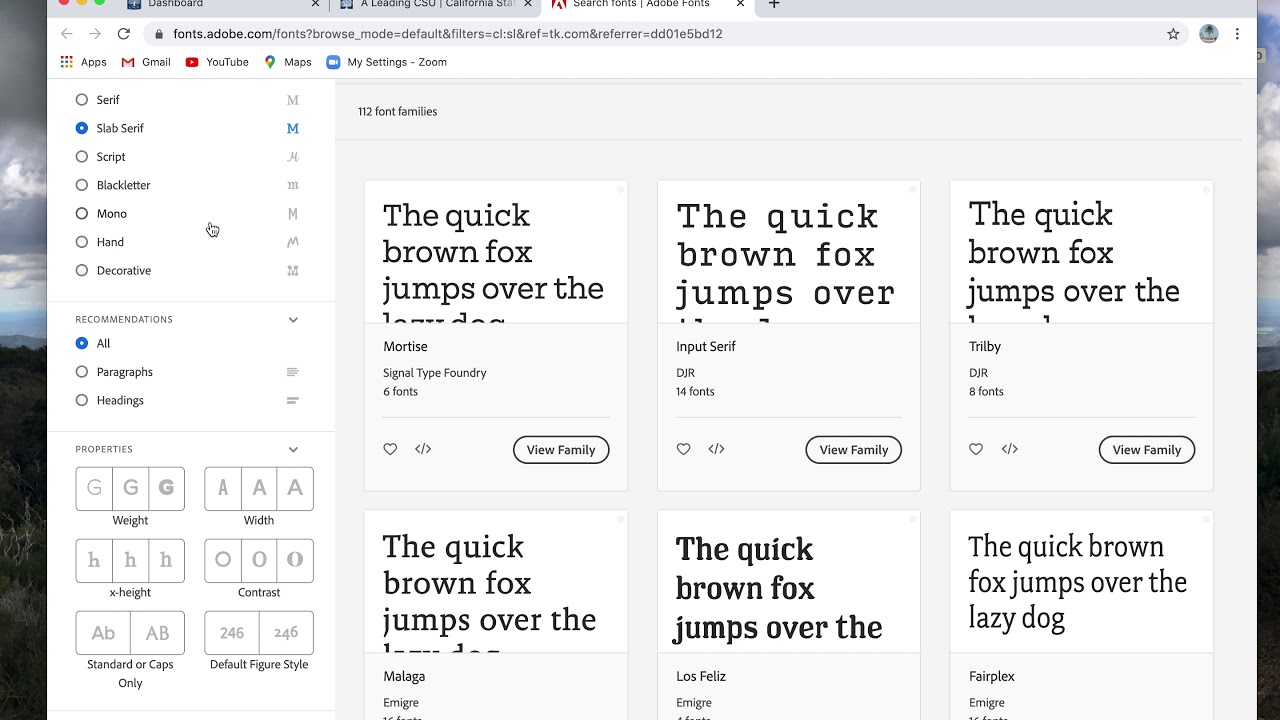The height and width of the screenshot is (720, 1280).
Task: Select the extended width A icon
Action: click(295, 488)
